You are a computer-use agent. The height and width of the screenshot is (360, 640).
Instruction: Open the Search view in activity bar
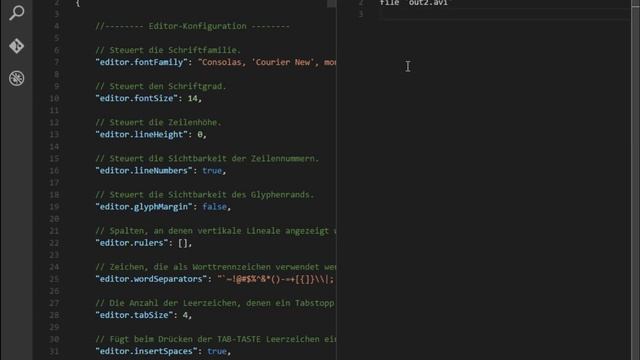16,13
